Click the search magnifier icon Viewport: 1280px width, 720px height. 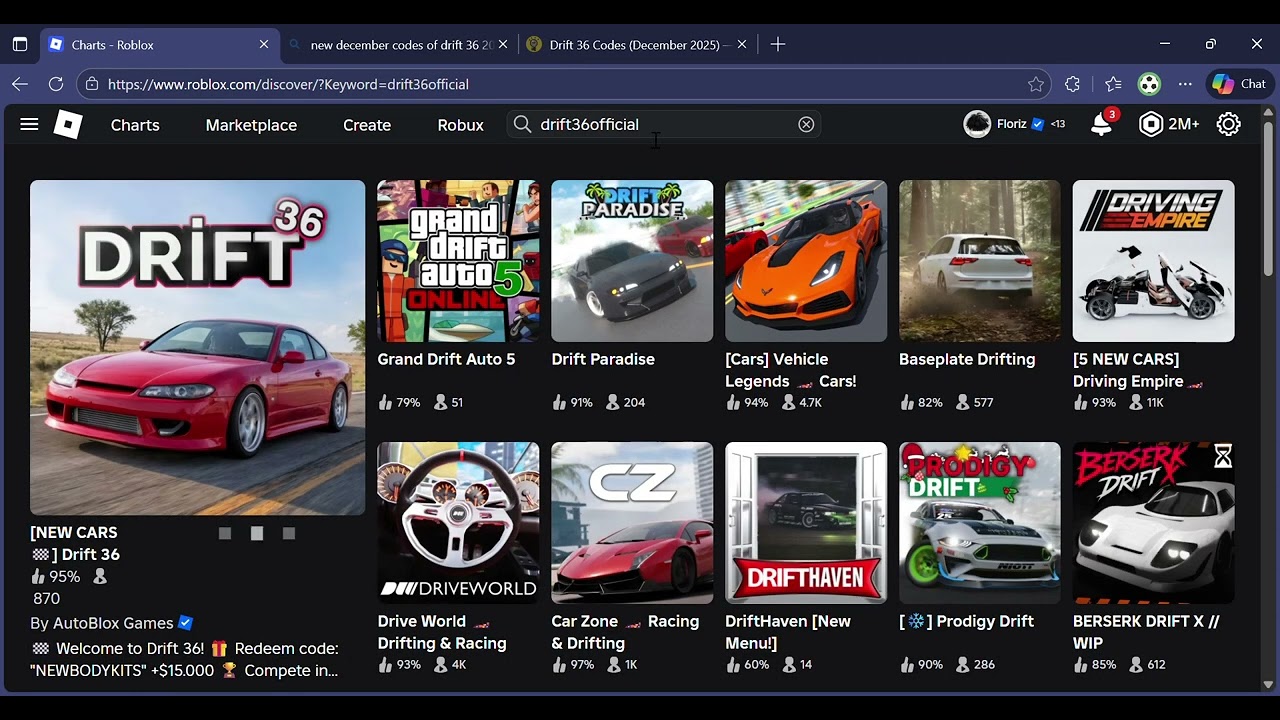(522, 124)
